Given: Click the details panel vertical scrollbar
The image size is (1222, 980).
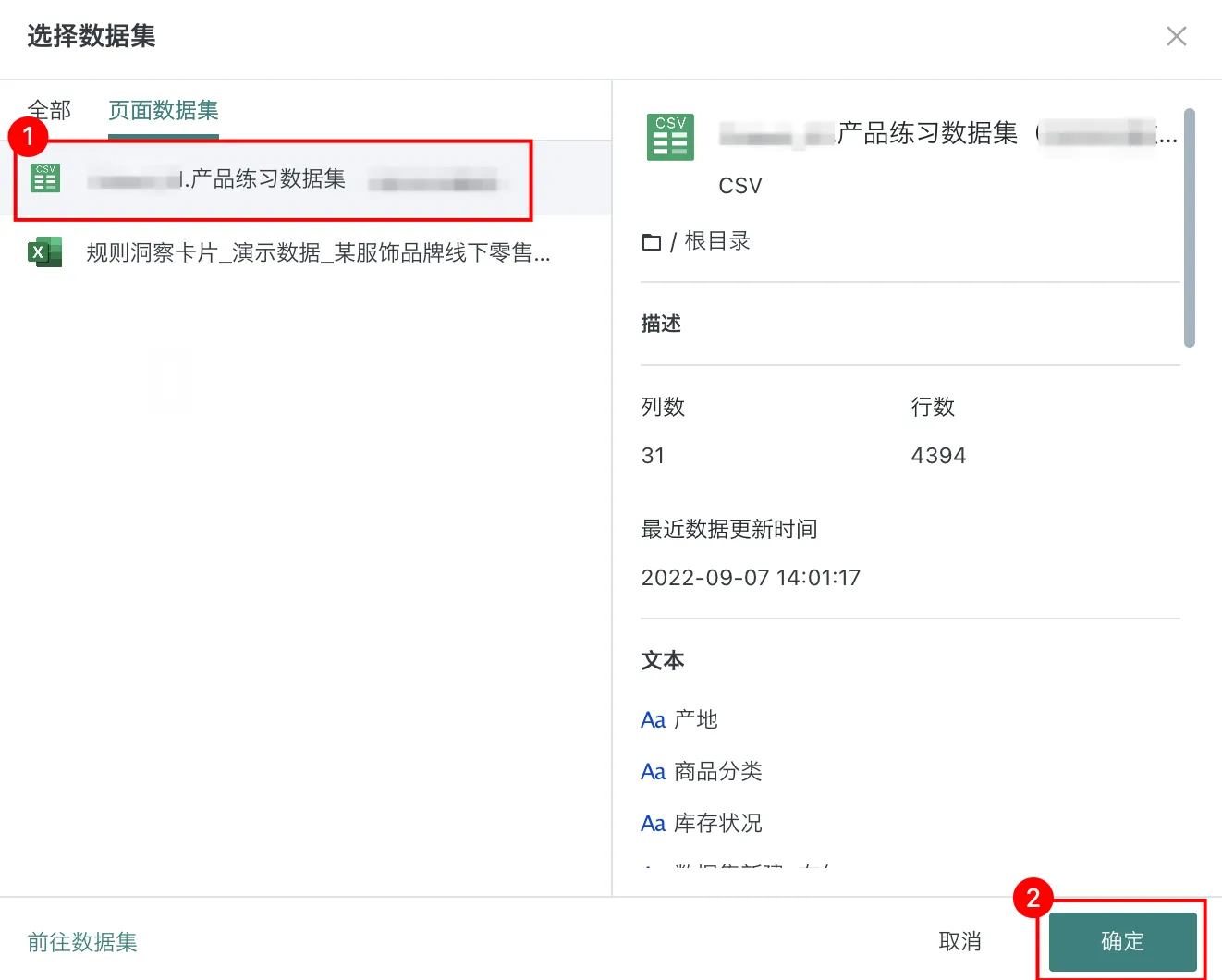Looking at the screenshot, I should [1189, 227].
